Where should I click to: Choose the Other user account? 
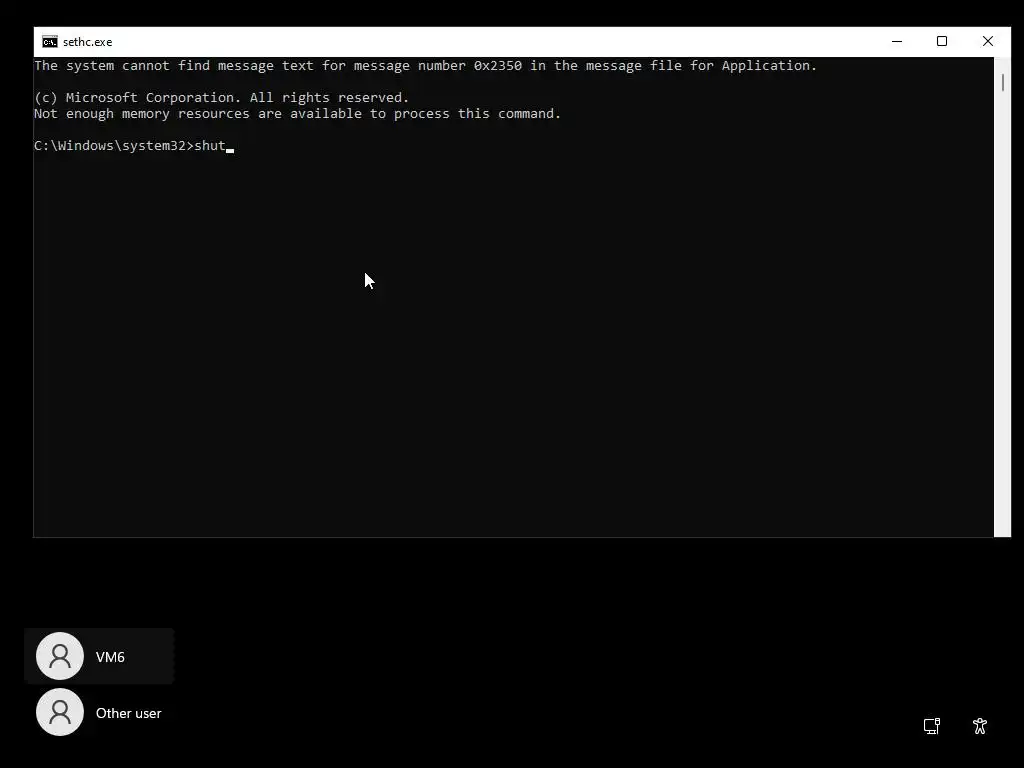[99, 712]
